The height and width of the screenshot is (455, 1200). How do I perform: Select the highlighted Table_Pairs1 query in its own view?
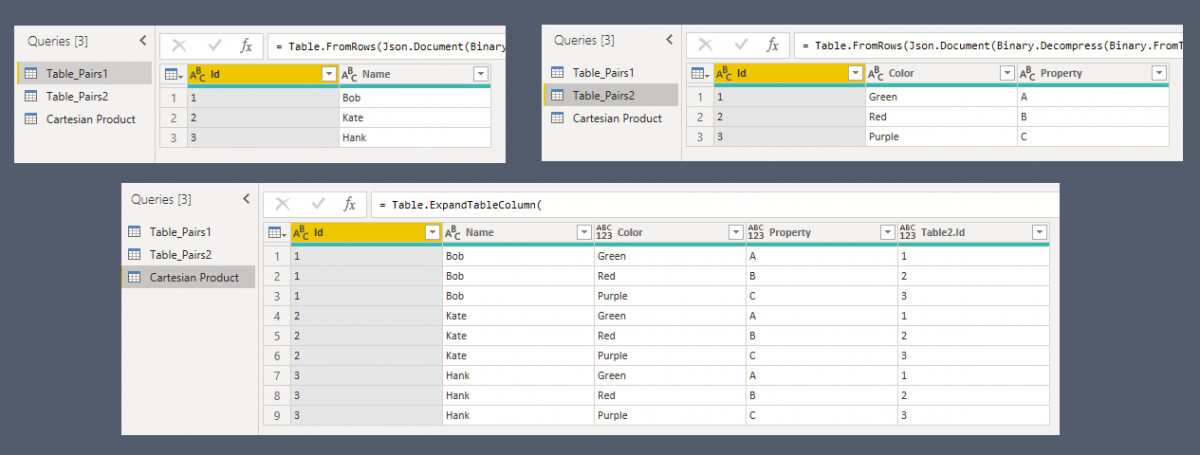click(x=85, y=73)
